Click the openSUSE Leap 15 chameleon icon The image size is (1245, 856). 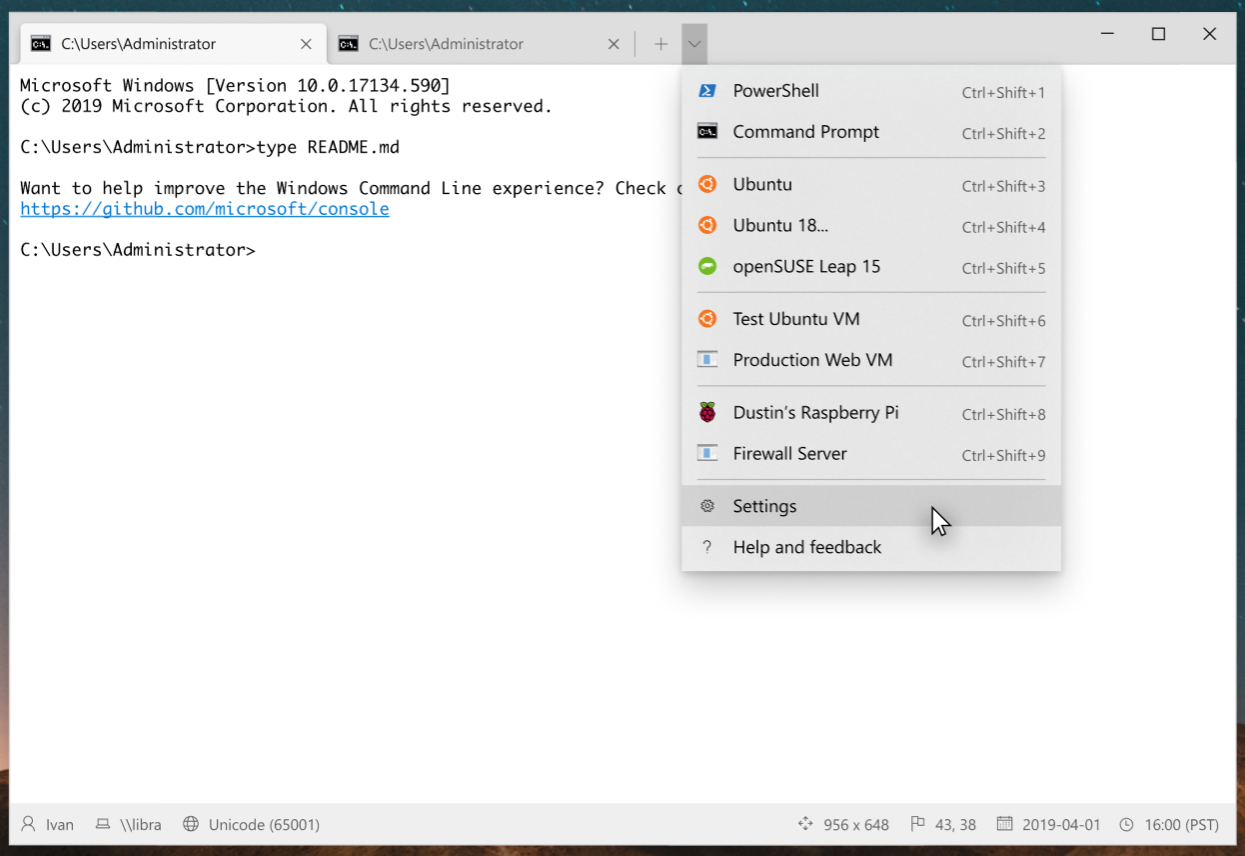pyautogui.click(x=707, y=266)
